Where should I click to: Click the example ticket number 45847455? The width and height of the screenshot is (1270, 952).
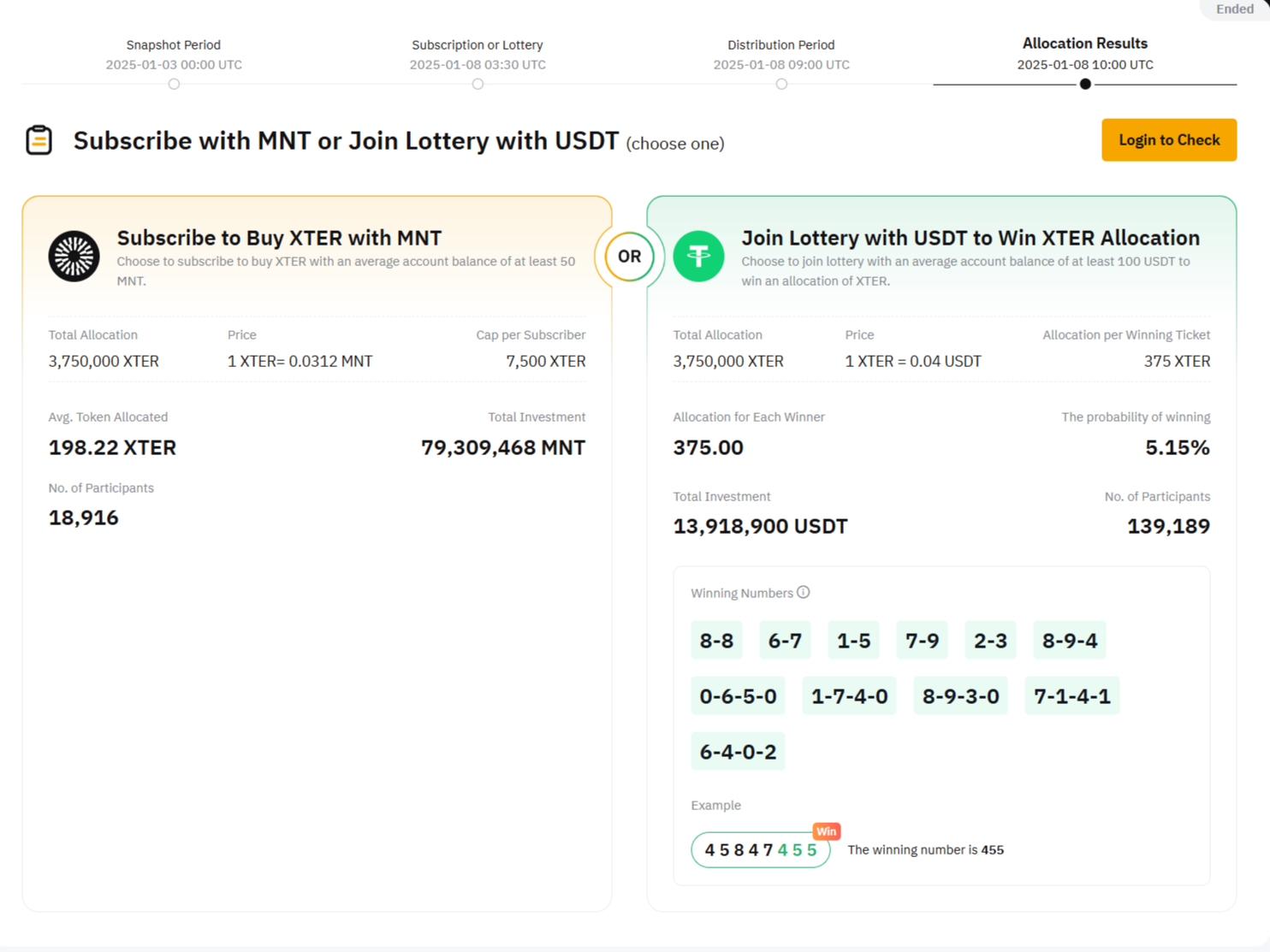(761, 849)
